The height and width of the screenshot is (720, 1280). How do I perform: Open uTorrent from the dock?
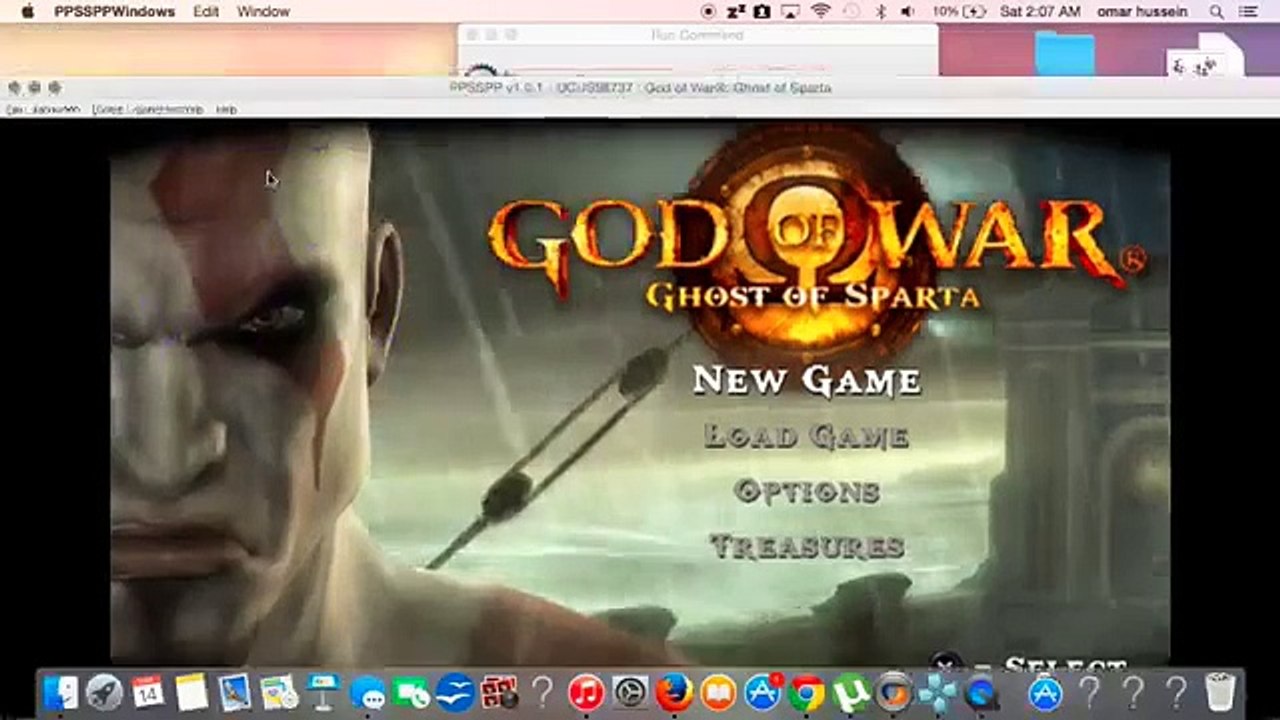pyautogui.click(x=850, y=692)
